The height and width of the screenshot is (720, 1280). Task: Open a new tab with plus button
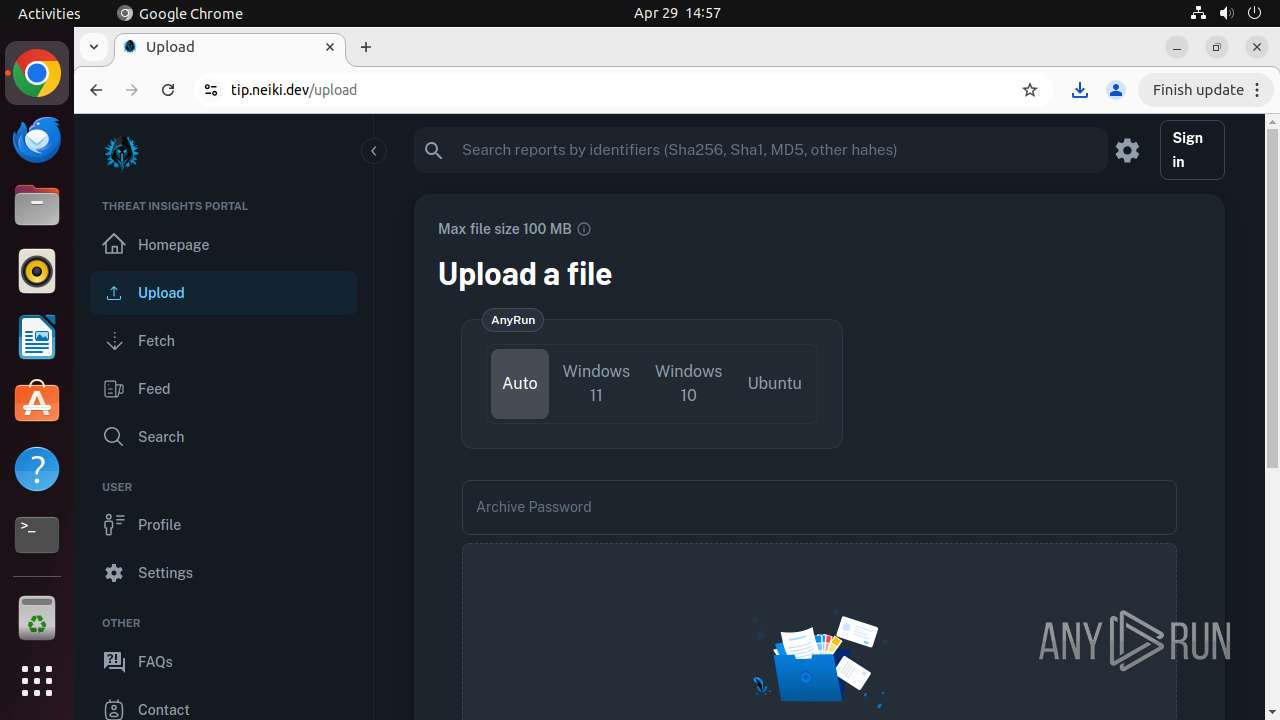coord(366,47)
